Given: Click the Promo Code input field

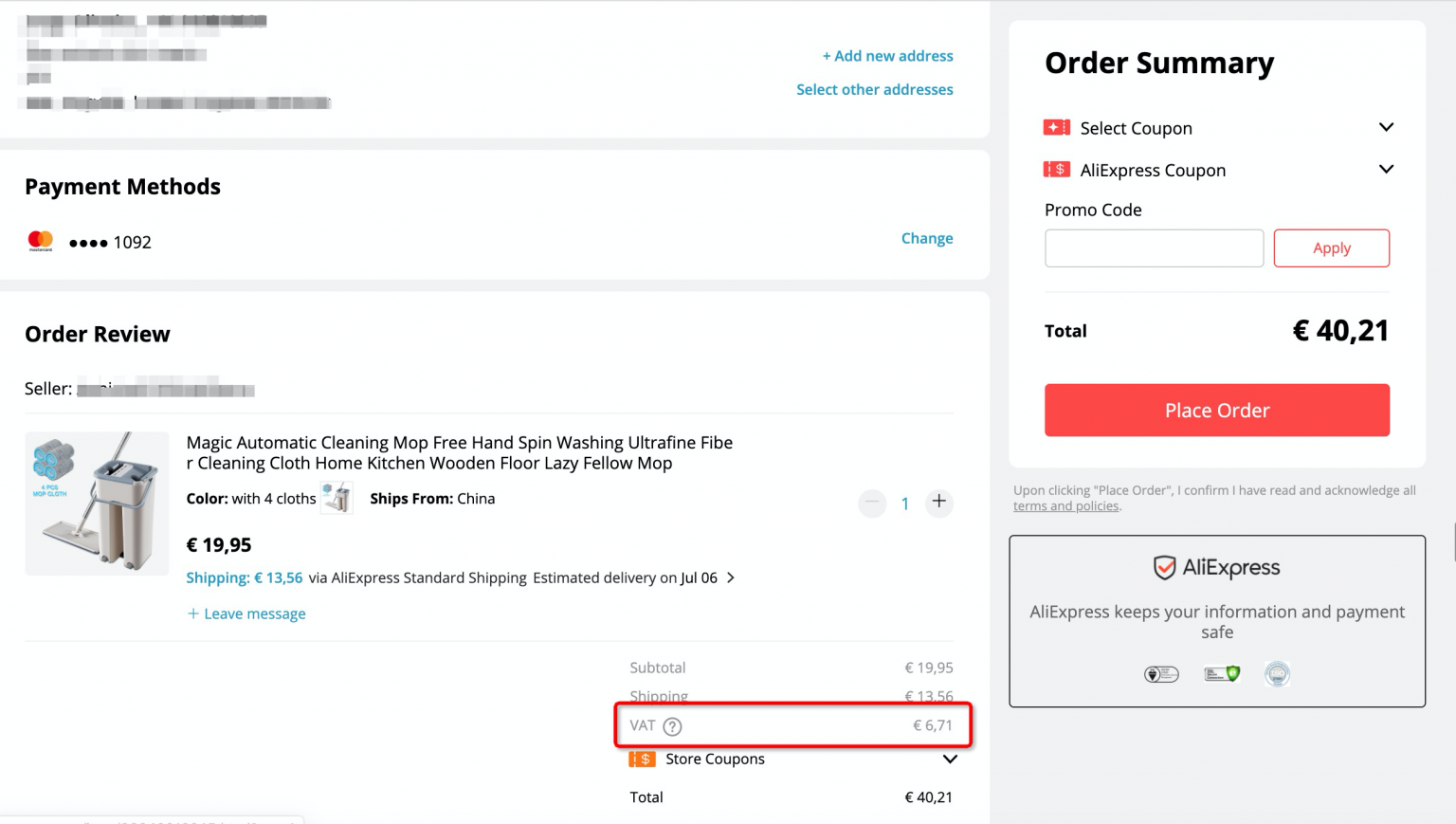Looking at the screenshot, I should [x=1153, y=247].
